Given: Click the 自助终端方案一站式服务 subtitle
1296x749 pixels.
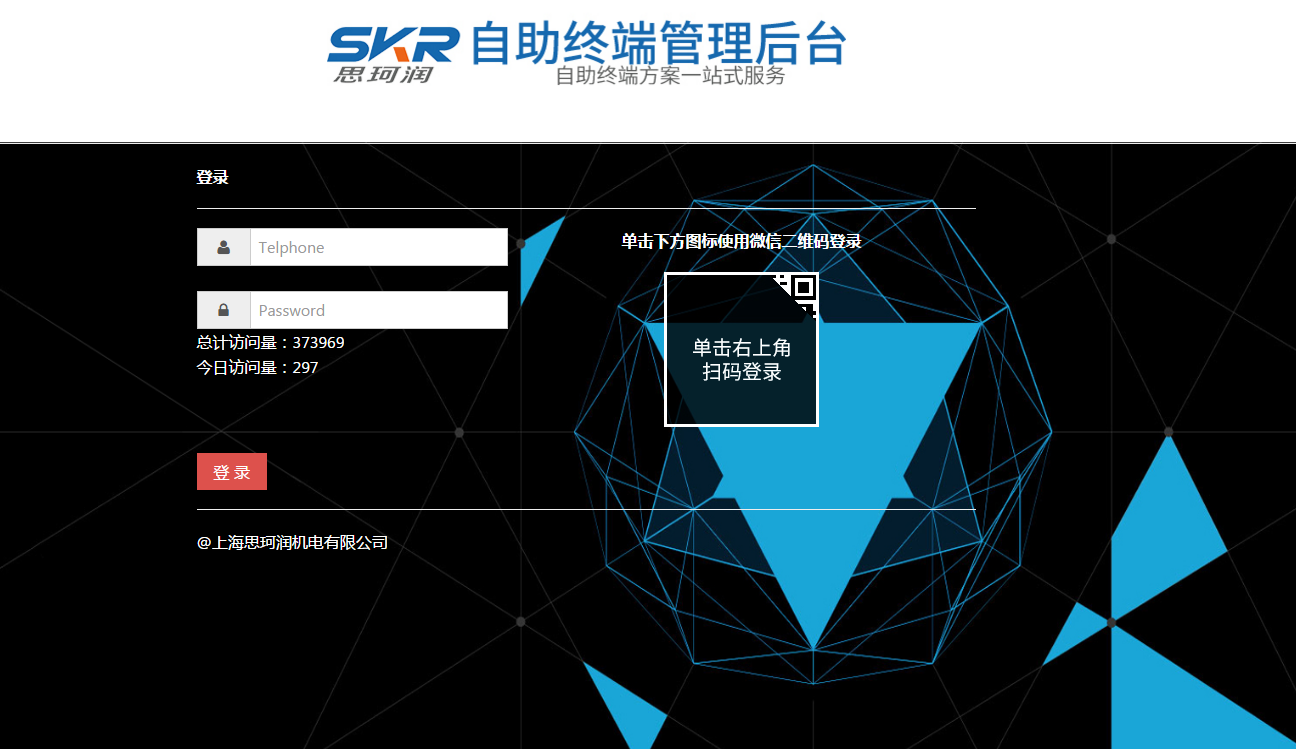Looking at the screenshot, I should click(x=670, y=76).
